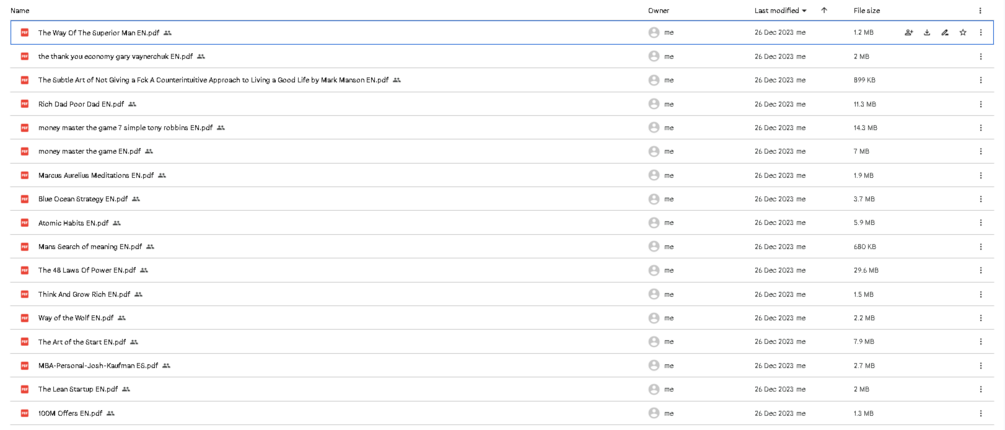
Task: Download The Way Of The Superior Man PDF
Action: (927, 33)
